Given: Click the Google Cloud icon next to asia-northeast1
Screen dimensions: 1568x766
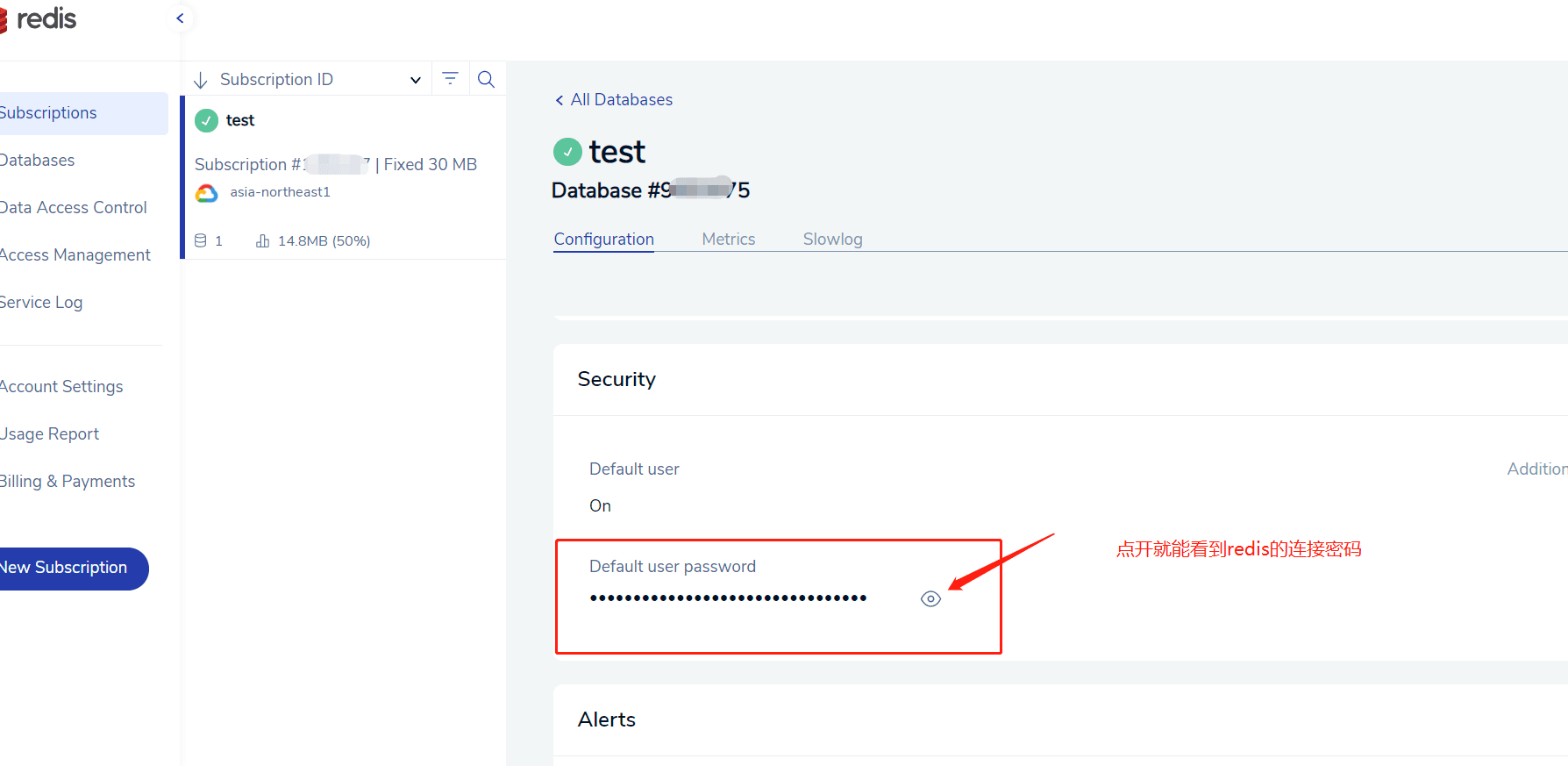Looking at the screenshot, I should tap(207, 193).
